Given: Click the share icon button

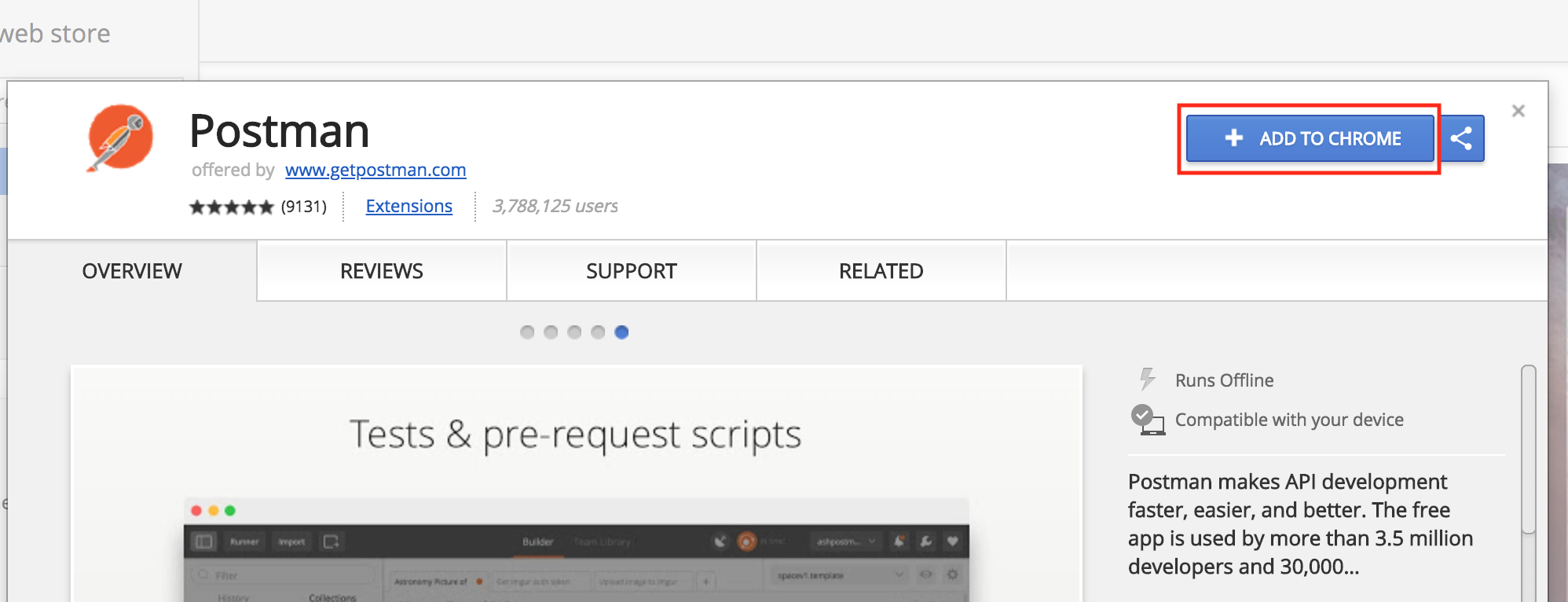Looking at the screenshot, I should click(x=1461, y=138).
